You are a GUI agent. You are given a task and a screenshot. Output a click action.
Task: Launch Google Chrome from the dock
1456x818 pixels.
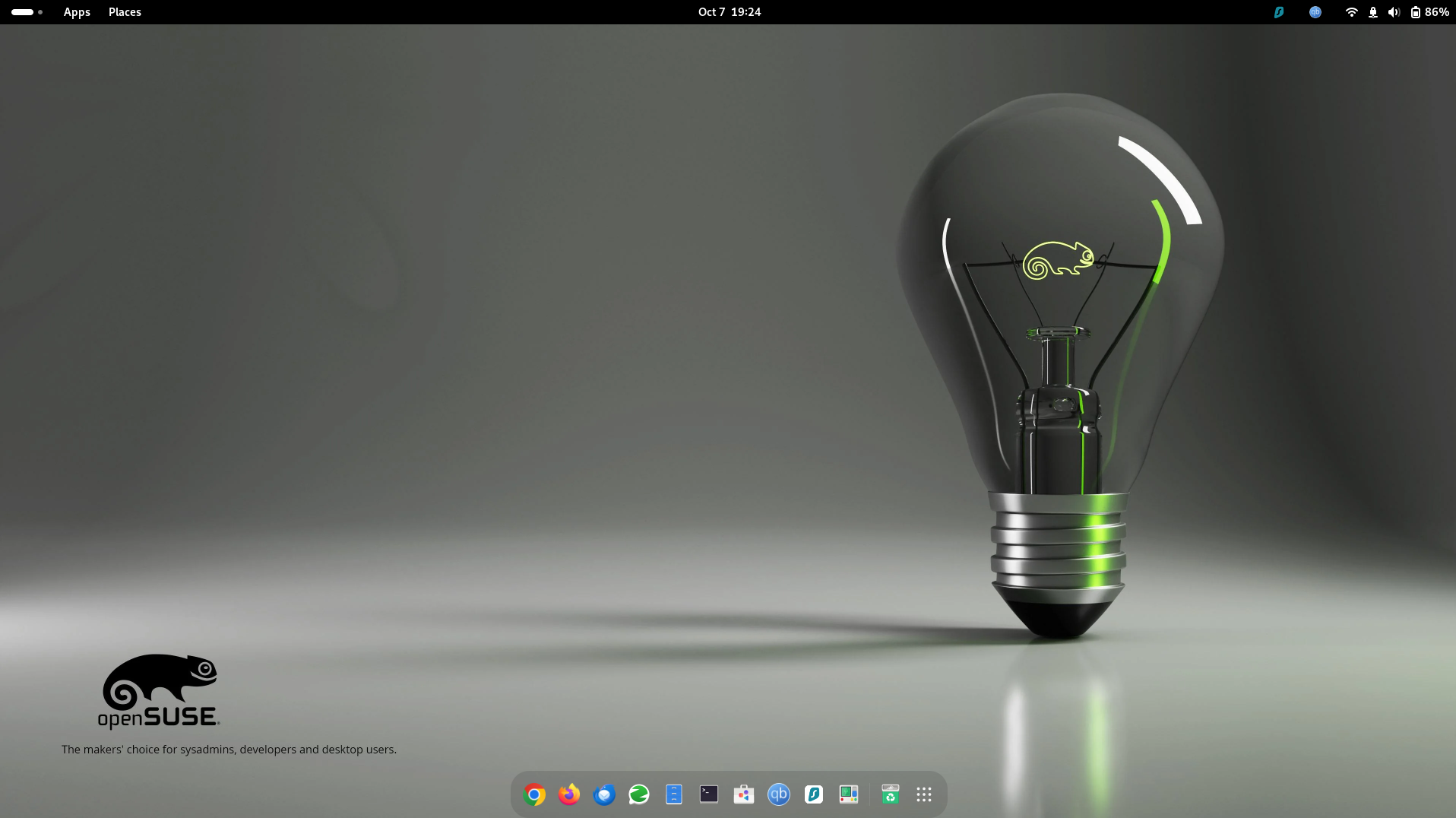coord(534,794)
